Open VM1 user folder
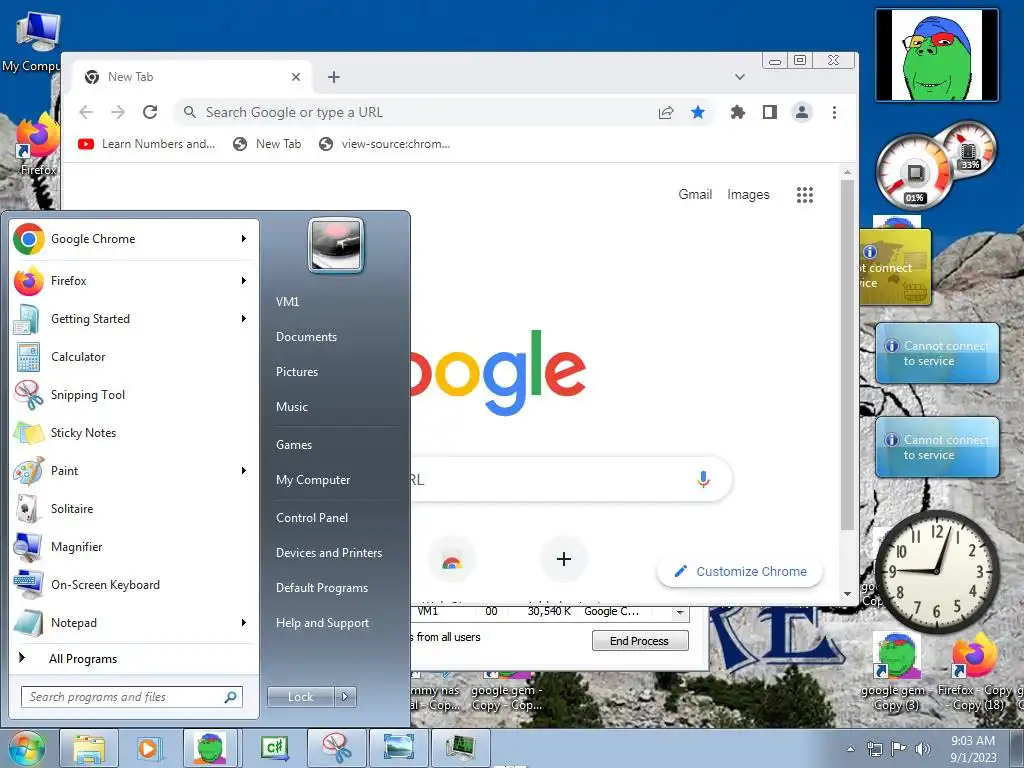 pyautogui.click(x=287, y=302)
